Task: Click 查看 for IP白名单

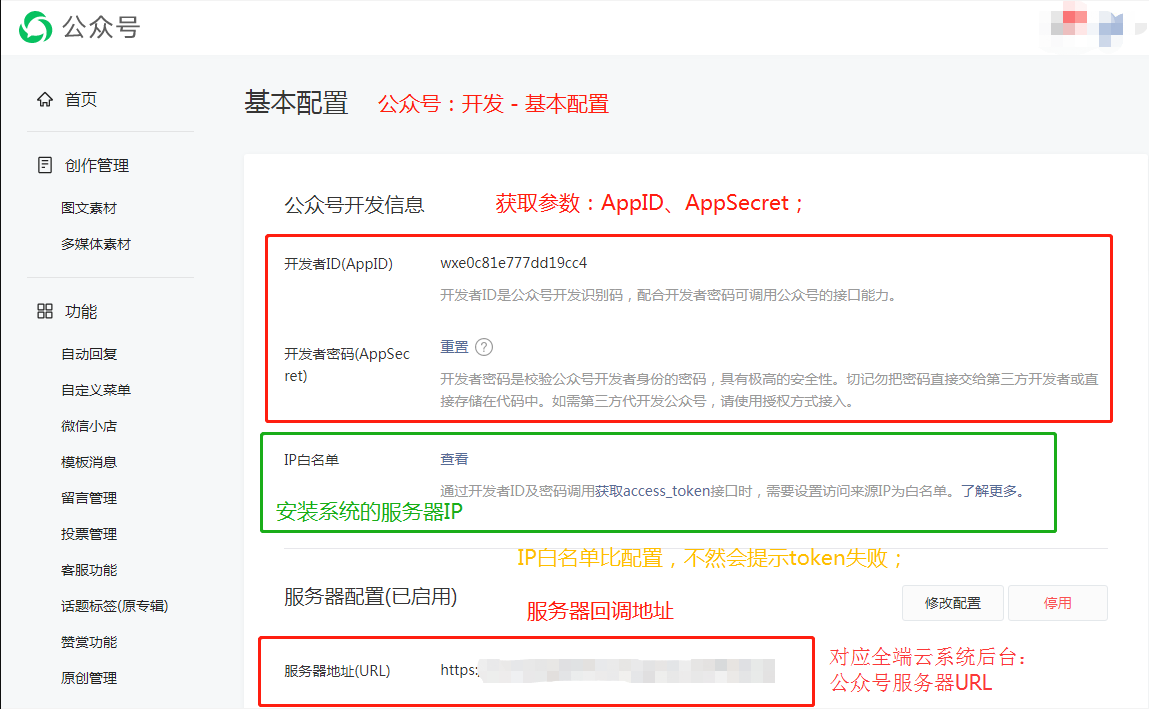Action: coord(454,459)
